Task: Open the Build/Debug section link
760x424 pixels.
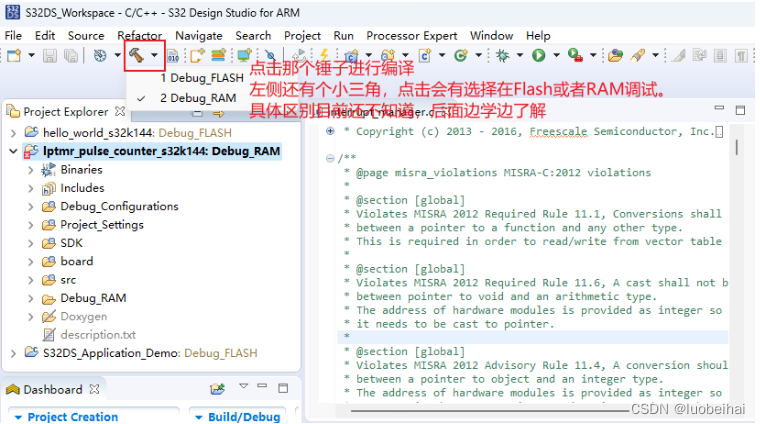Action: pyautogui.click(x=244, y=417)
